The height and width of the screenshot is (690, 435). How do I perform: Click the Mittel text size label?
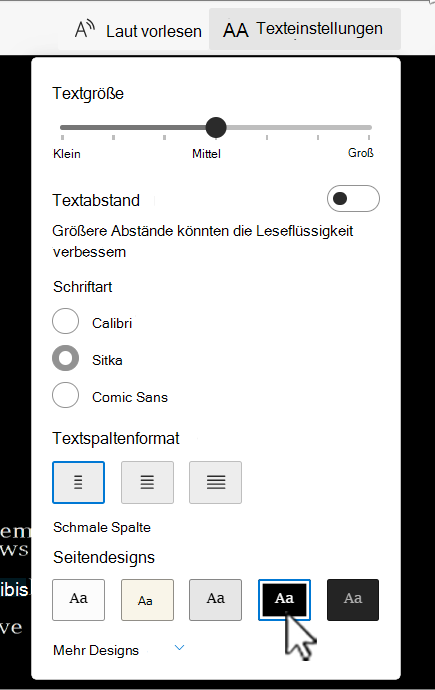point(206,154)
